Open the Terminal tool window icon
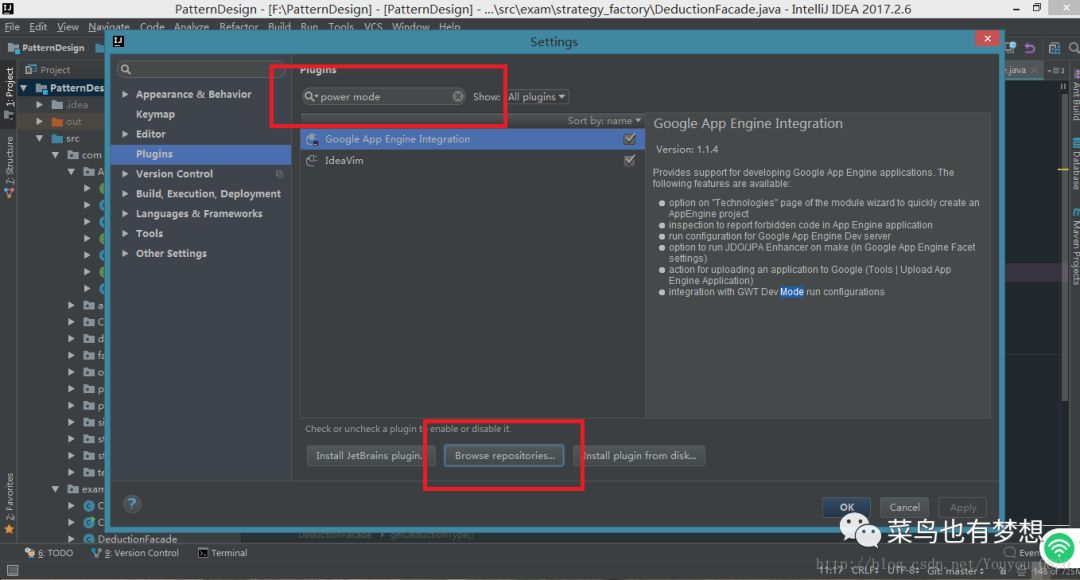 coord(203,553)
